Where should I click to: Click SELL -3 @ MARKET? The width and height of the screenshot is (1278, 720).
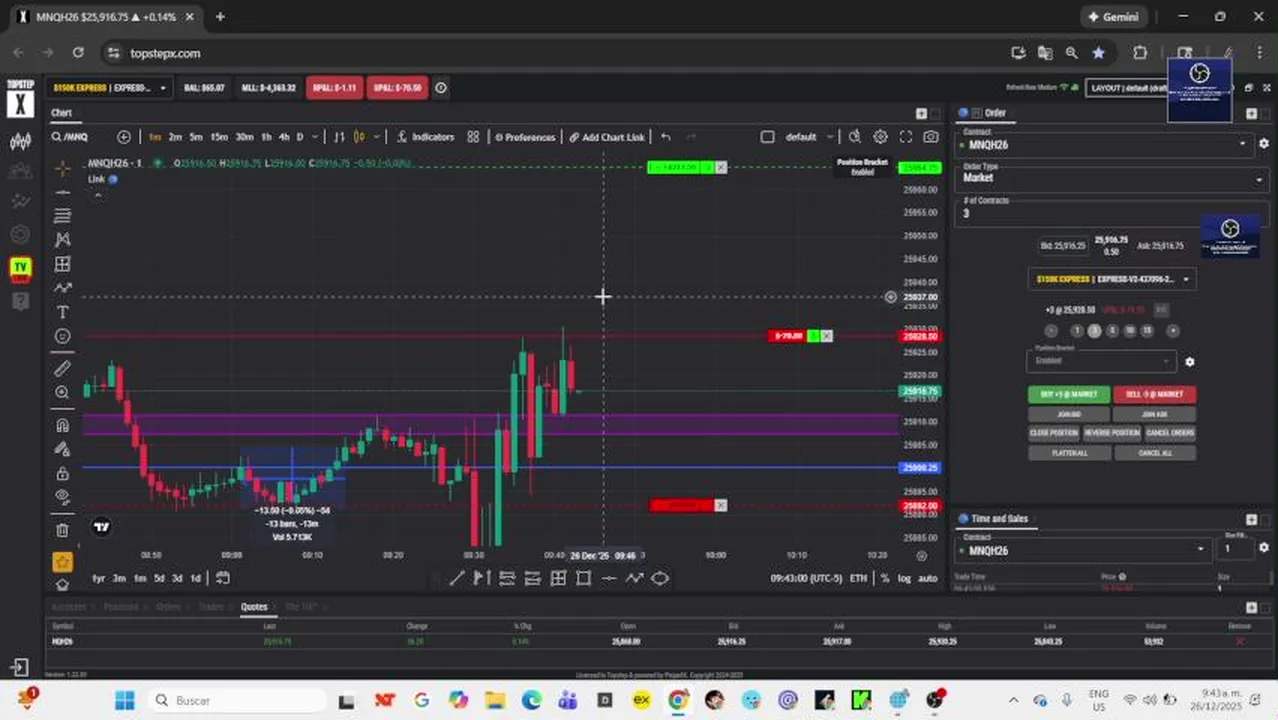1154,394
